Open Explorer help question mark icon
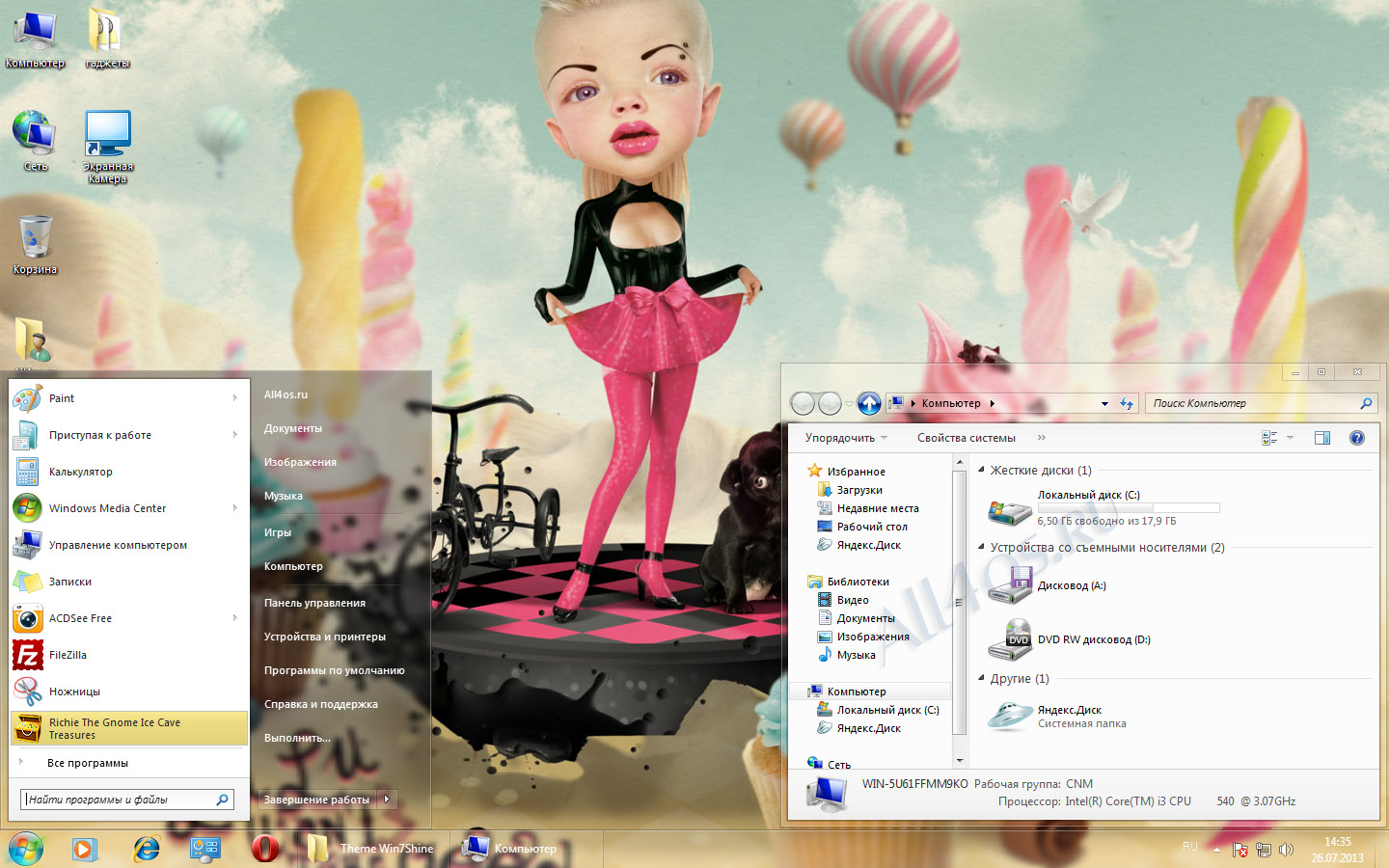The height and width of the screenshot is (868, 1389). point(1357,438)
